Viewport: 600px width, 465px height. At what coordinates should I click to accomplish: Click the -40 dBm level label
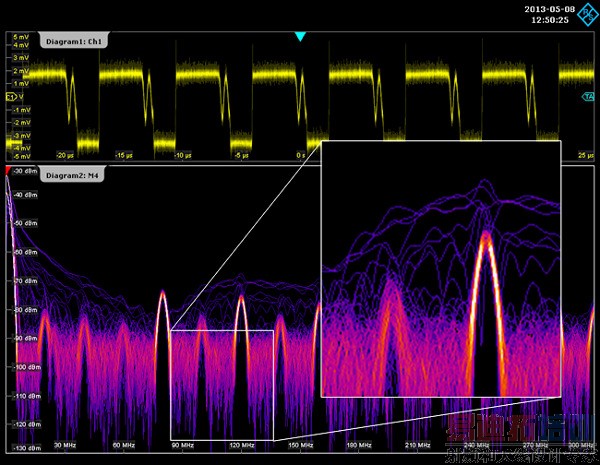(25, 195)
